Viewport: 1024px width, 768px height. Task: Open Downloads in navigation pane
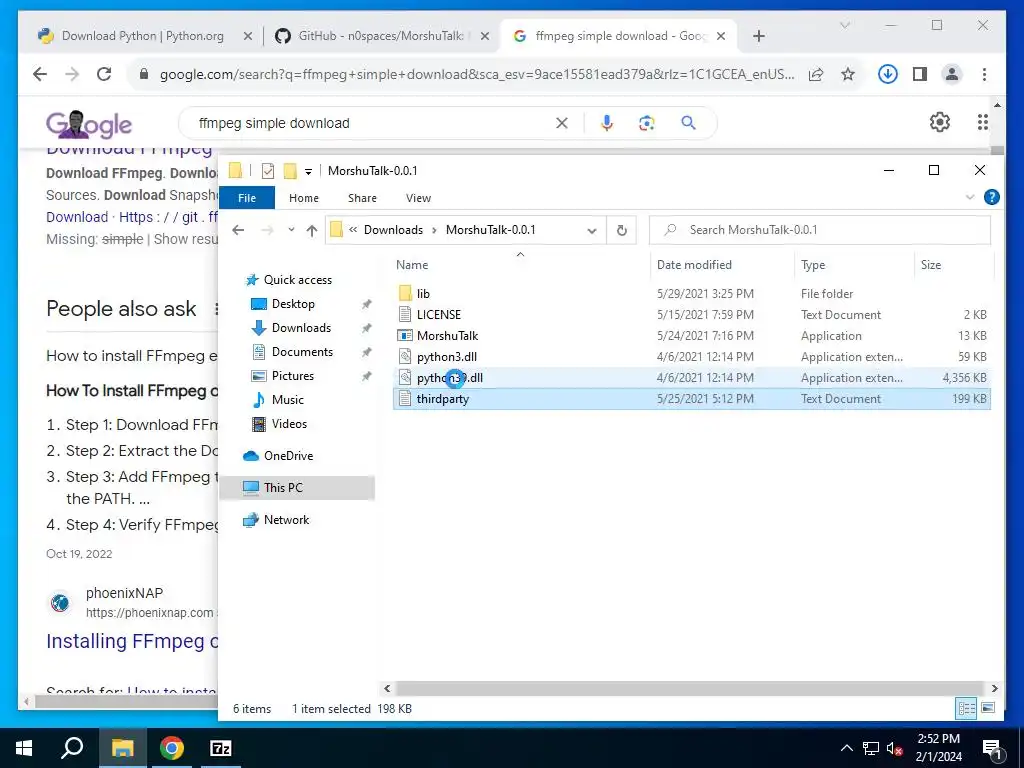[x=301, y=328]
